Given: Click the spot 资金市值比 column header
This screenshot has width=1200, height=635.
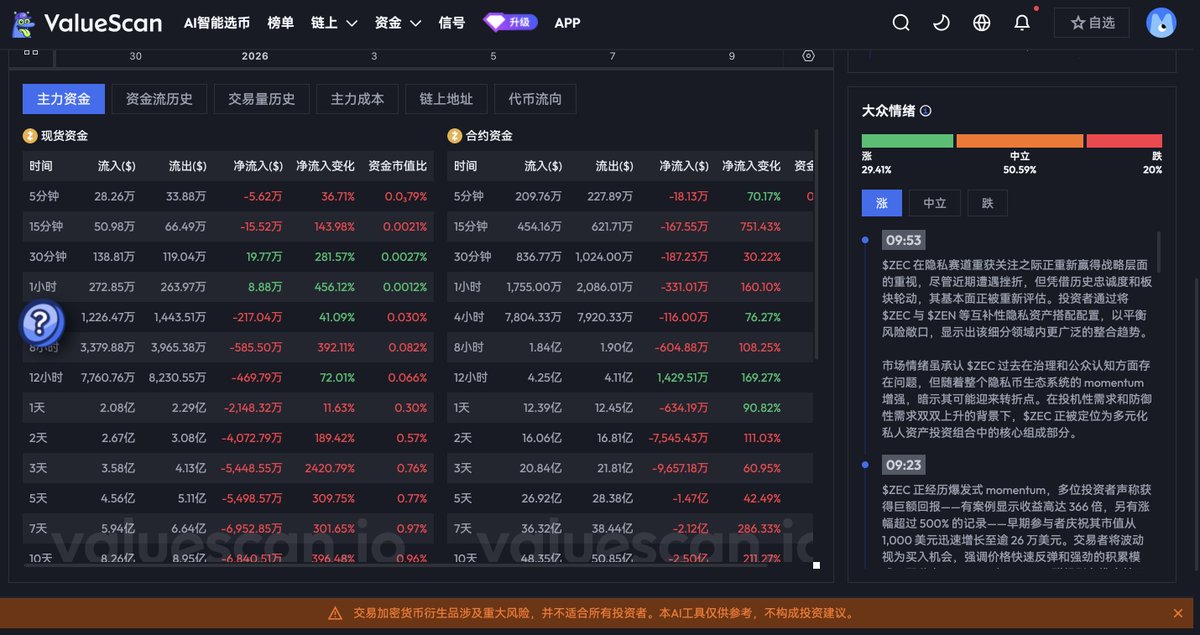Looking at the screenshot, I should point(397,166).
